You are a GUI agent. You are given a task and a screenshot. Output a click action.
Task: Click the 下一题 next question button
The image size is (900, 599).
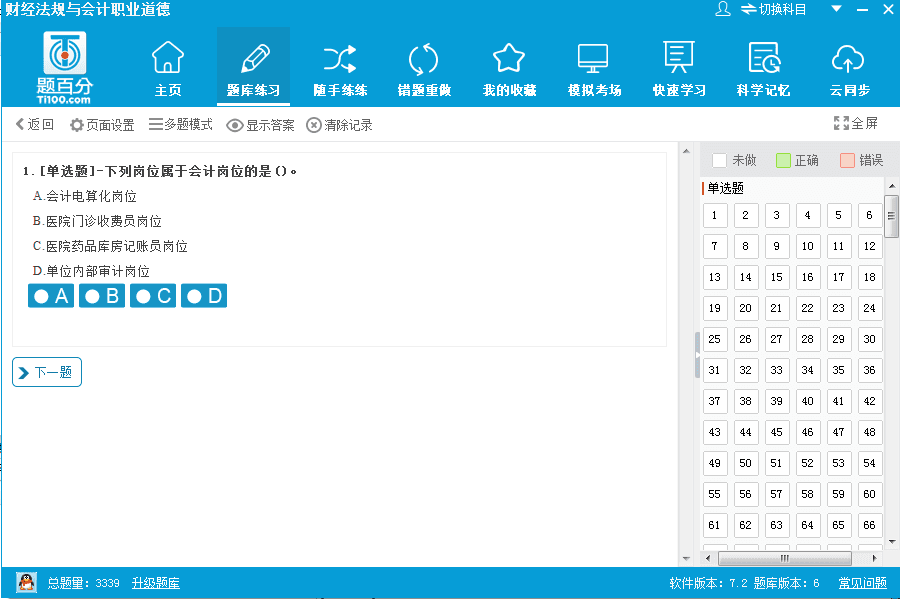(x=47, y=372)
